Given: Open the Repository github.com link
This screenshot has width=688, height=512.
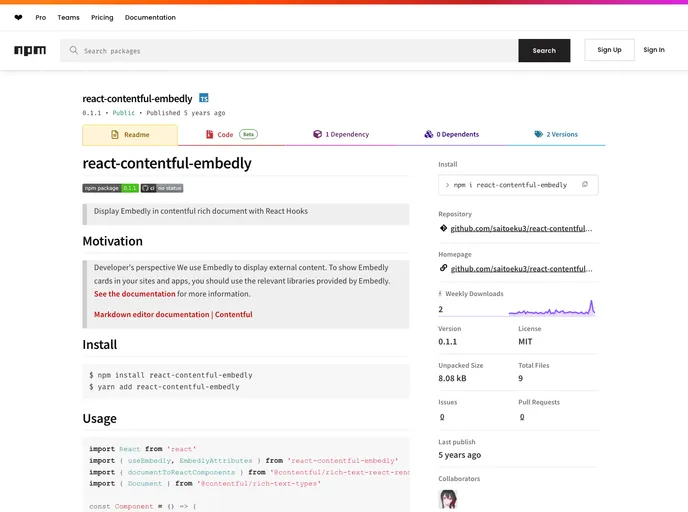Looking at the screenshot, I should 521,229.
